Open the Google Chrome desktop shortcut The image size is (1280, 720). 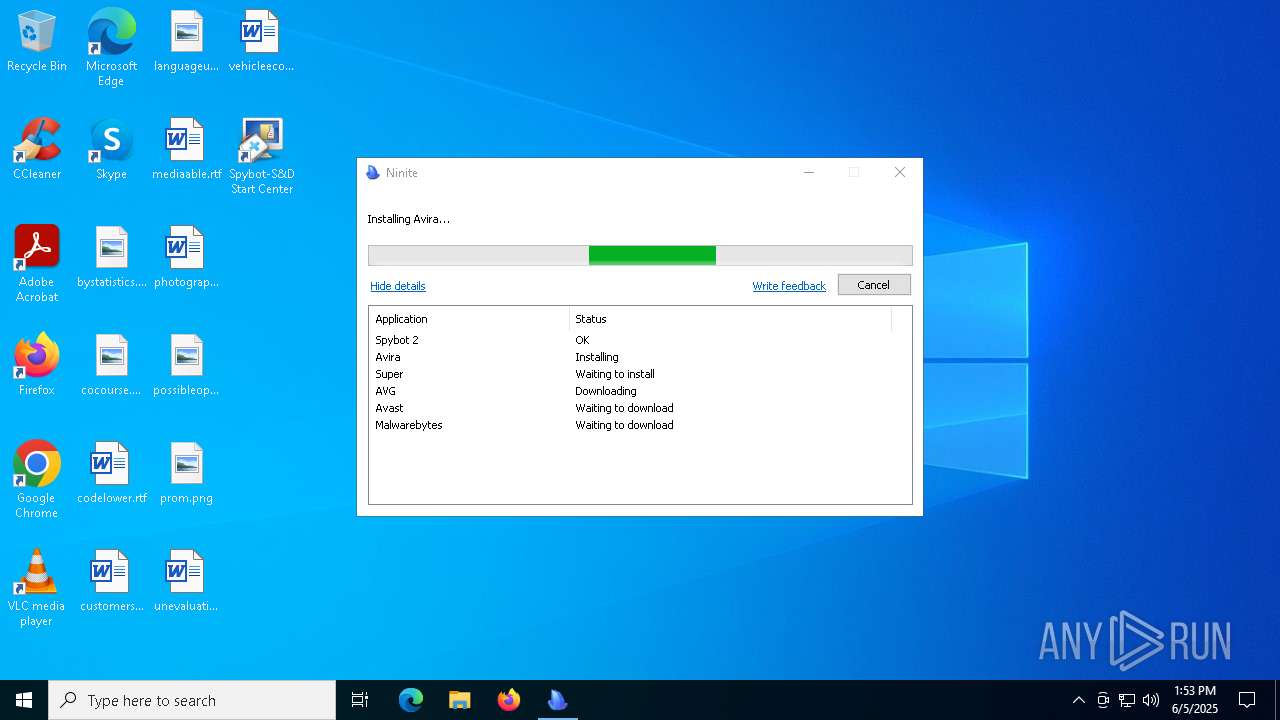37,481
